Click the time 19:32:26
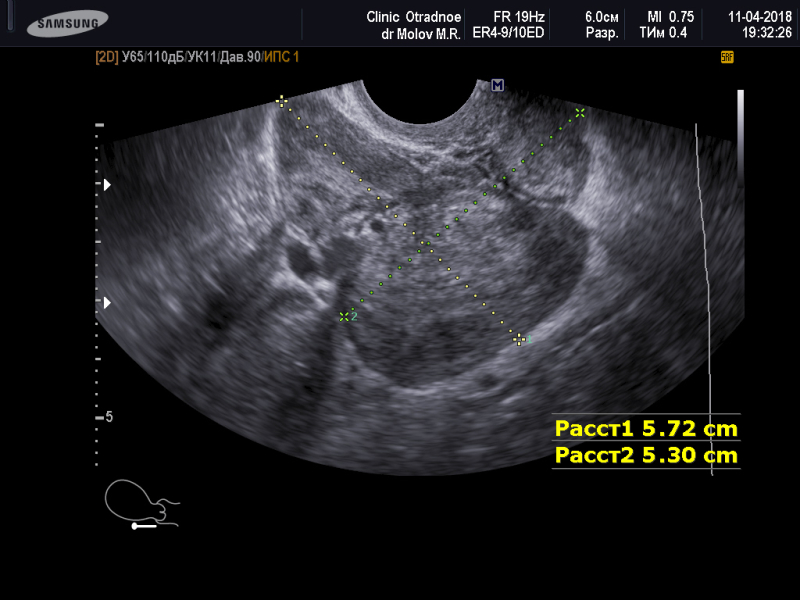Image resolution: width=800 pixels, height=600 pixels. click(767, 33)
